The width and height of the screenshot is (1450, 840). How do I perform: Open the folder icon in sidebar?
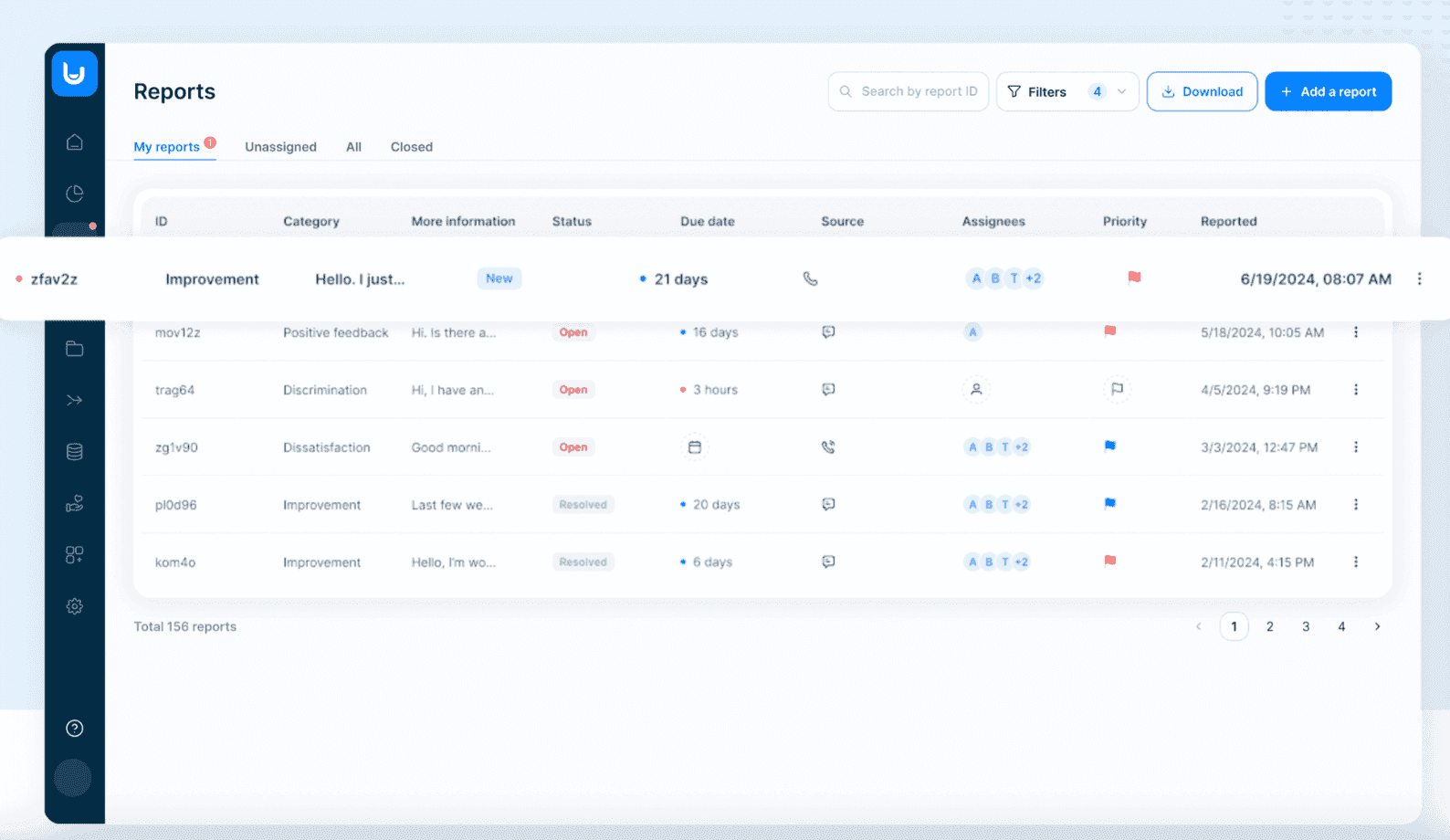click(x=75, y=349)
